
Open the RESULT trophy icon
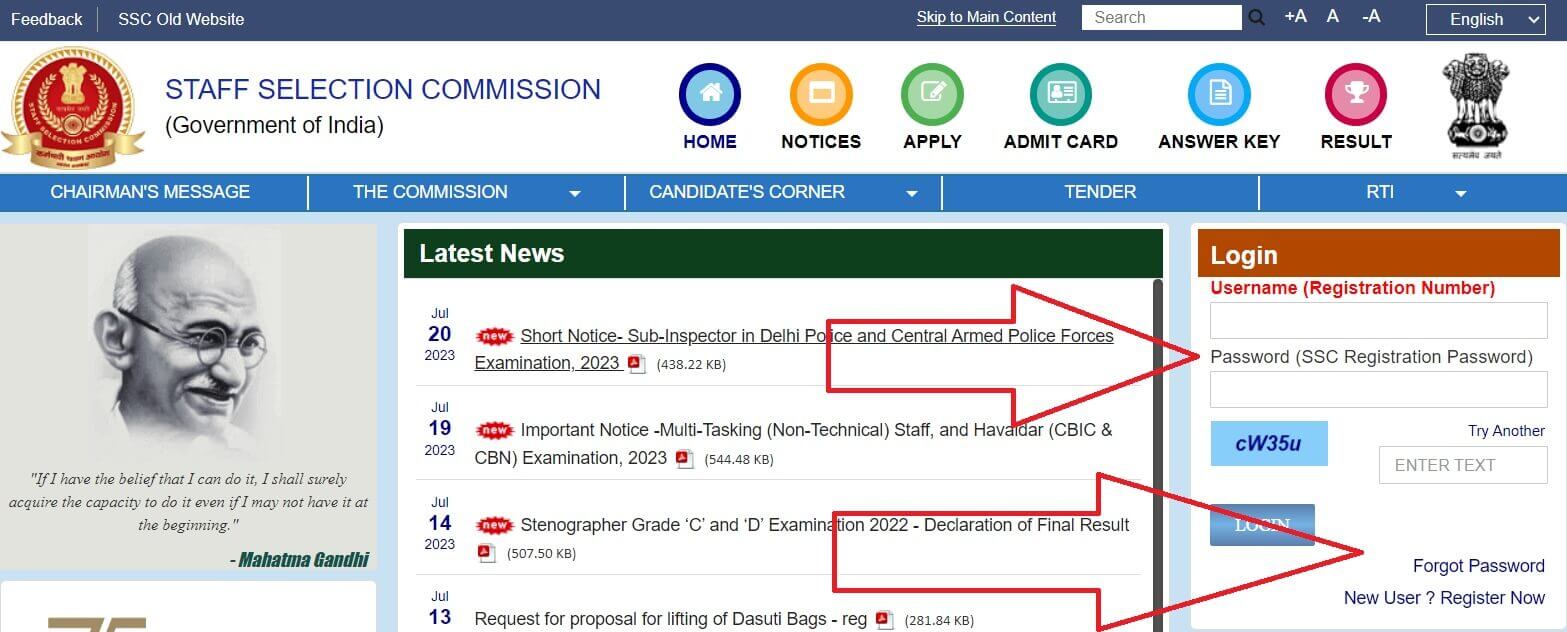coord(1356,94)
